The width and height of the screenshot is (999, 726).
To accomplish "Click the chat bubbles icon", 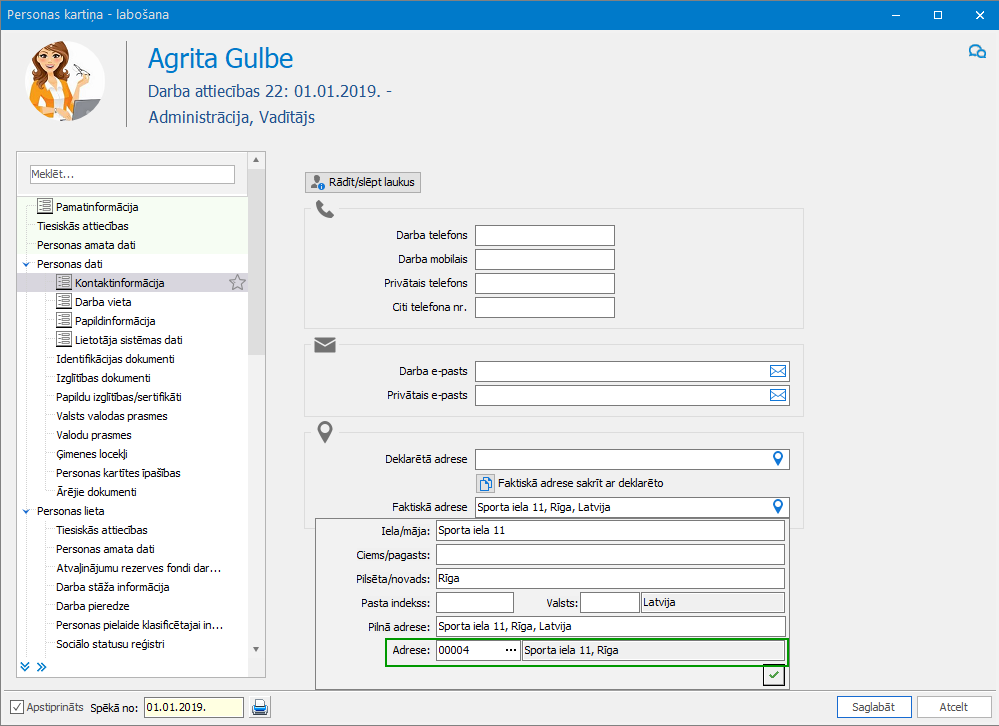I will (977, 52).
